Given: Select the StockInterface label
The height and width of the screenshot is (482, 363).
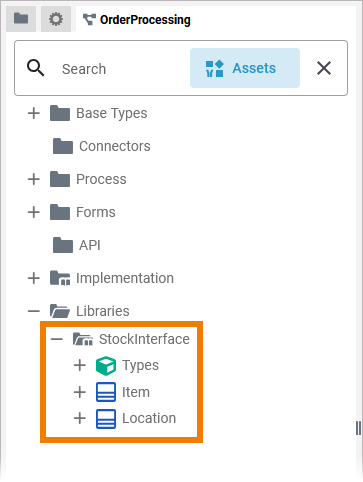Looking at the screenshot, I should pos(144,339).
